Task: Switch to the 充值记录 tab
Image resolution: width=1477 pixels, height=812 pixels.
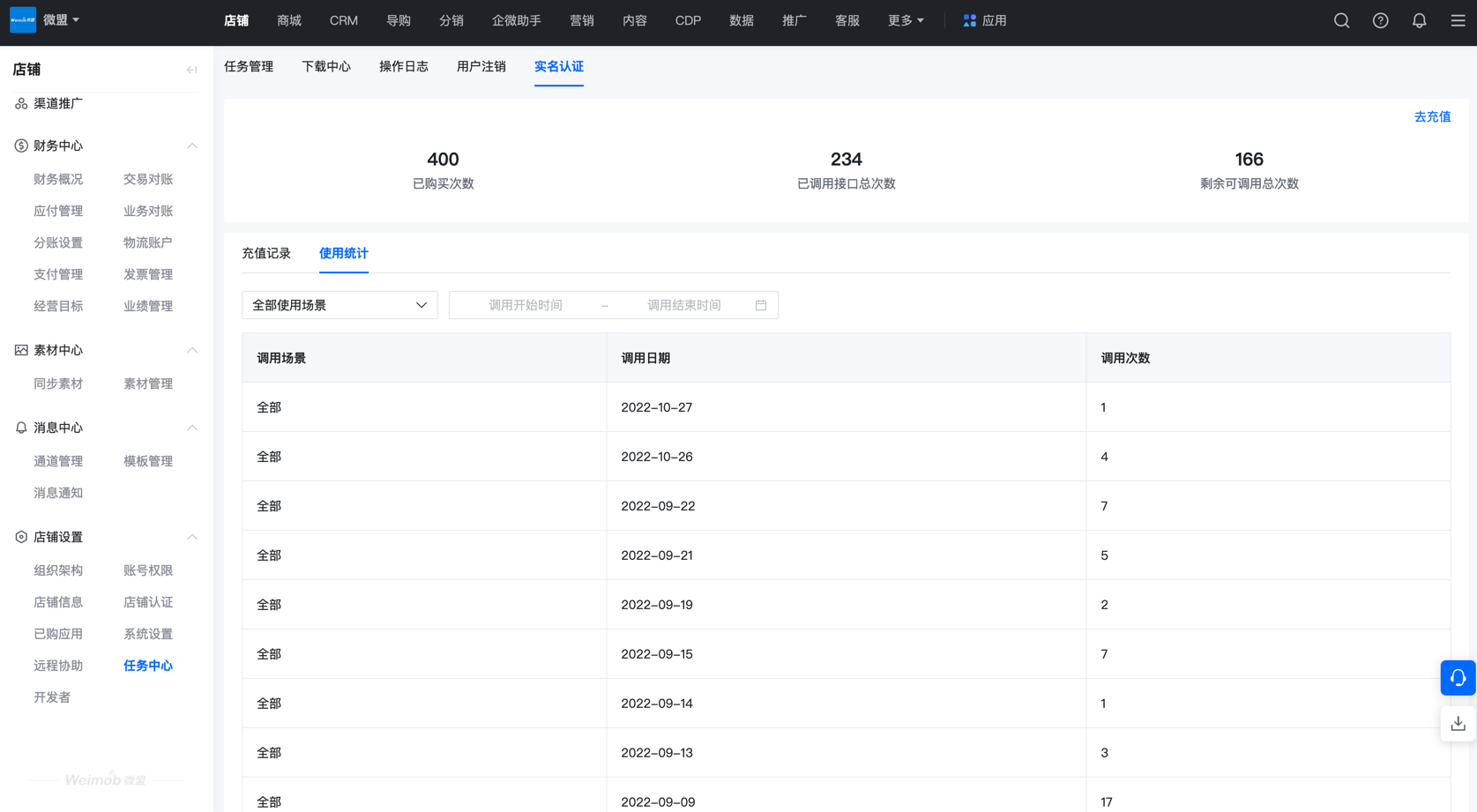Action: point(266,253)
